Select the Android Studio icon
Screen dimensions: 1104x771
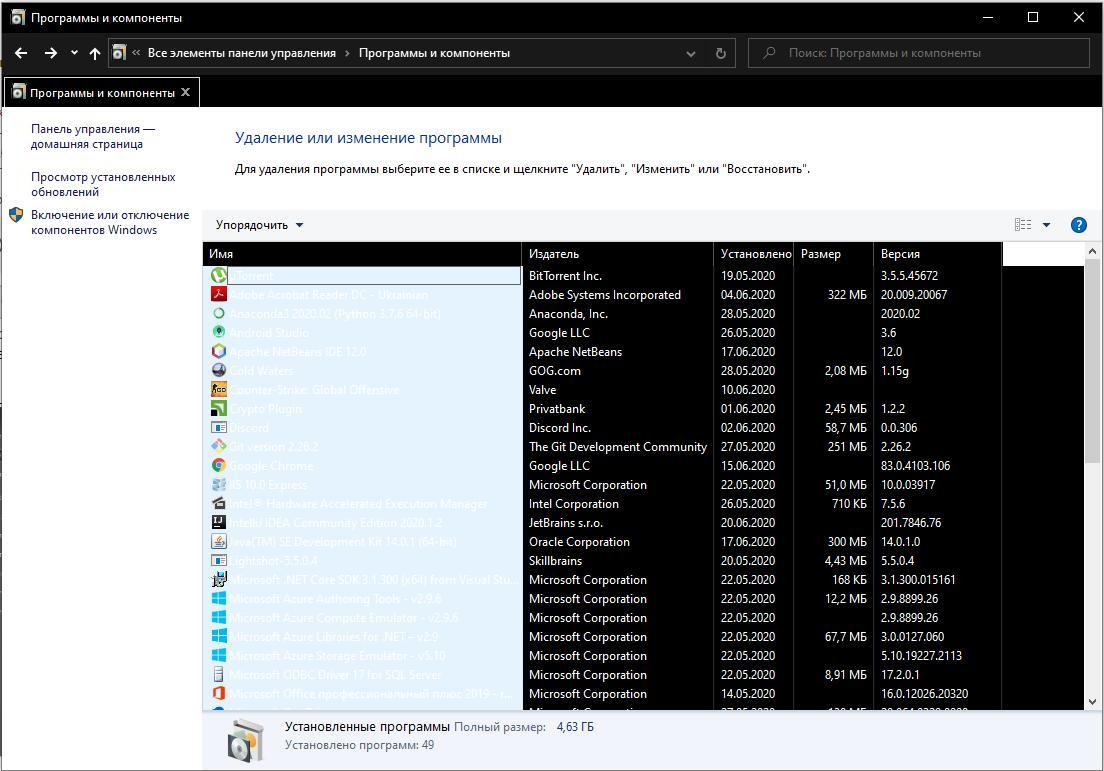pos(219,332)
